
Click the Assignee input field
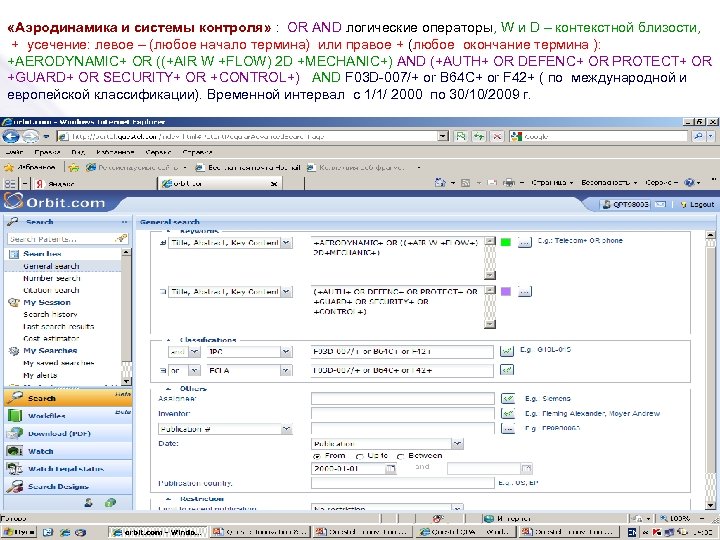pyautogui.click(x=403, y=399)
